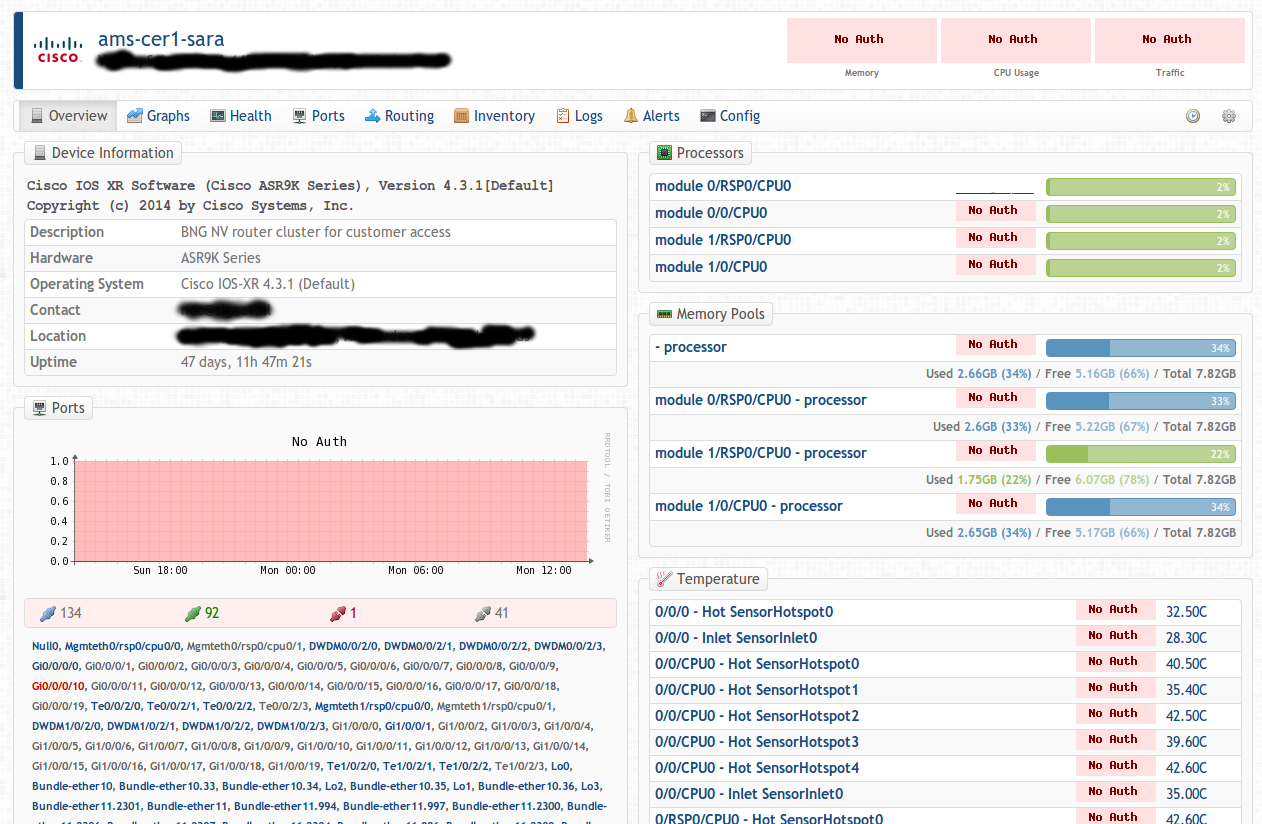The width and height of the screenshot is (1262, 824).
Task: Click the Device Information panel icon
Action: (x=40, y=153)
